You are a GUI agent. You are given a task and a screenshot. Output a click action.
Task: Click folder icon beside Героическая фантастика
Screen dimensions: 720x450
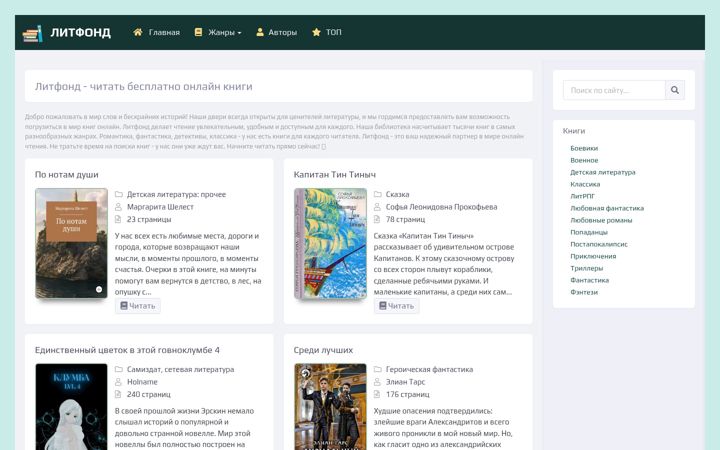click(377, 369)
